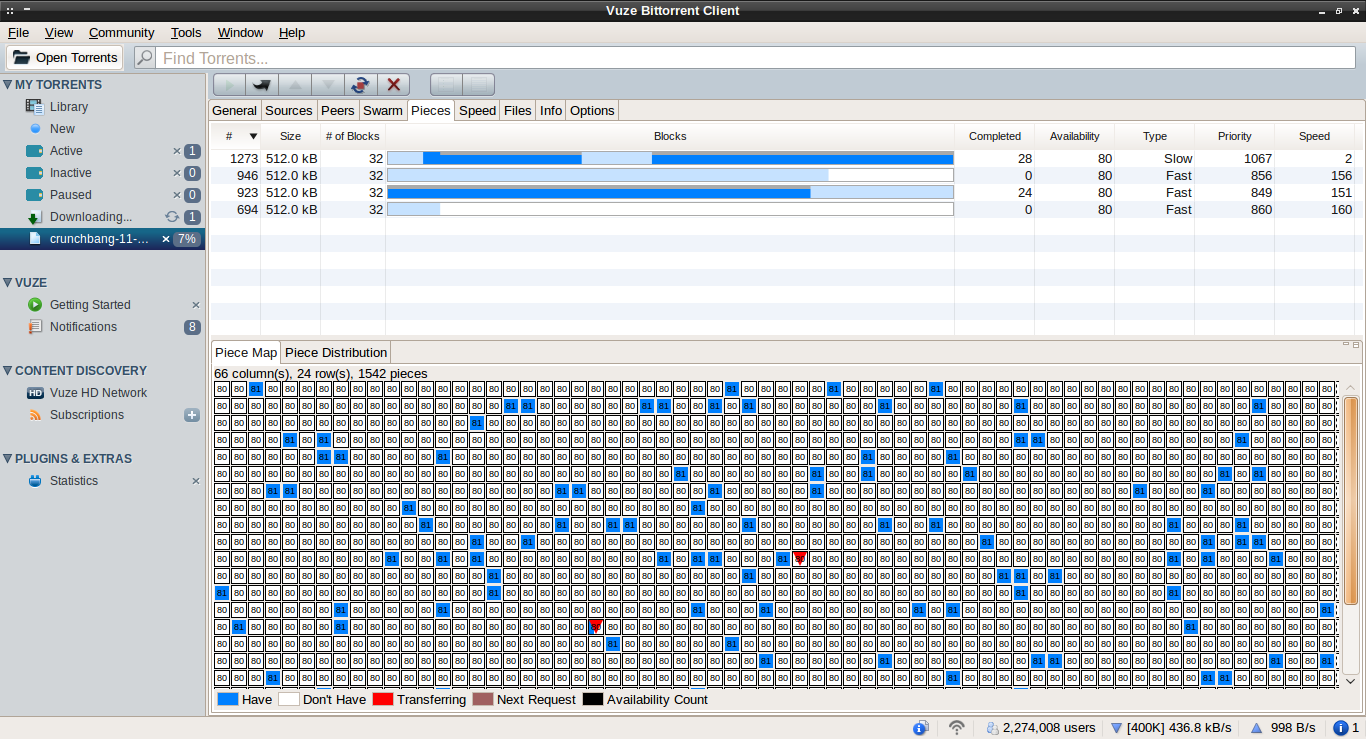
Task: Click the blue info alert icon showing 1
Action: 1340,728
